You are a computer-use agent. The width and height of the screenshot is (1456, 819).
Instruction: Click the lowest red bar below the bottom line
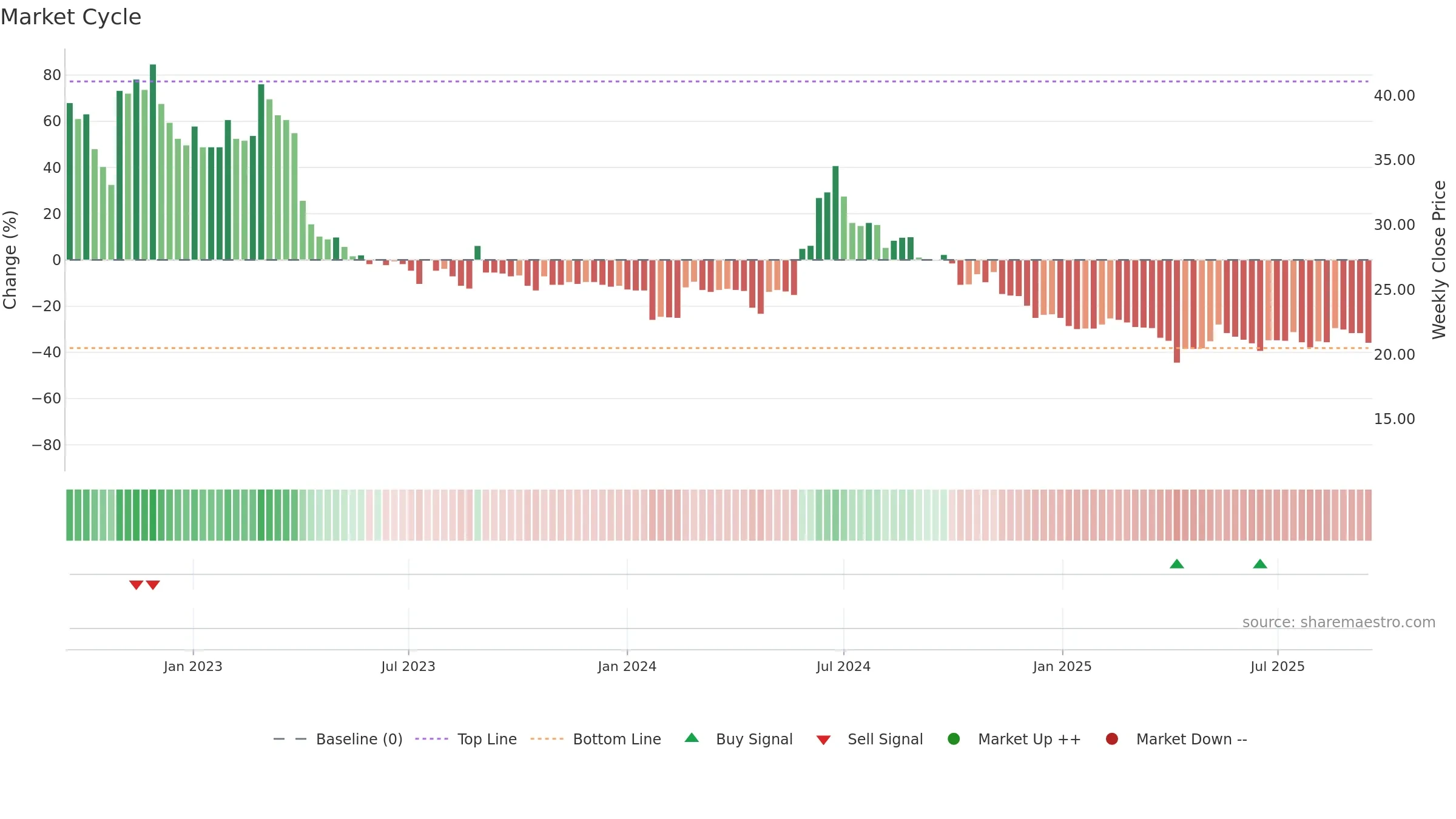coord(1177,311)
